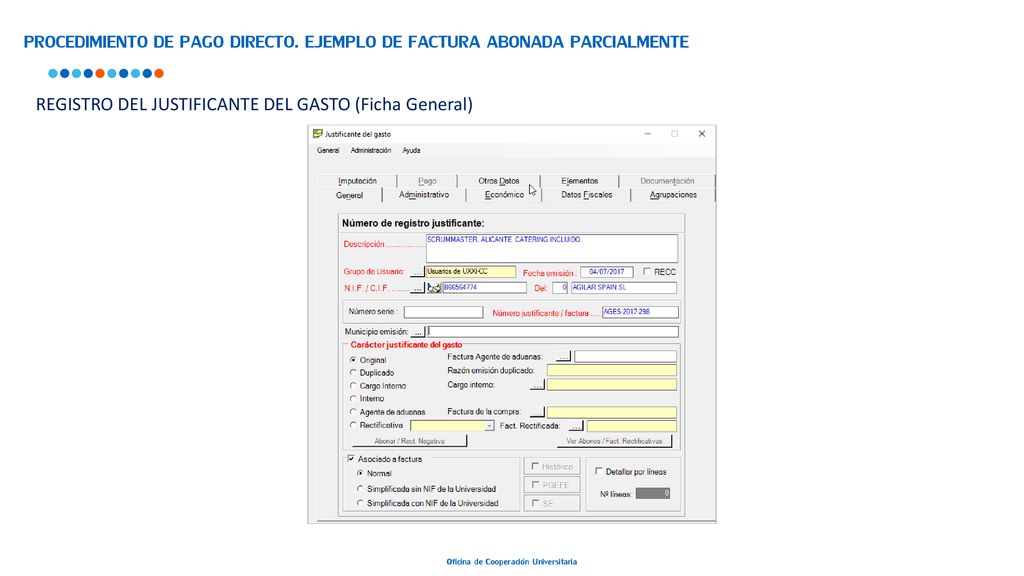Click the Nº líneas value box
Viewport: 1024px width, 576px height.
coord(653,494)
